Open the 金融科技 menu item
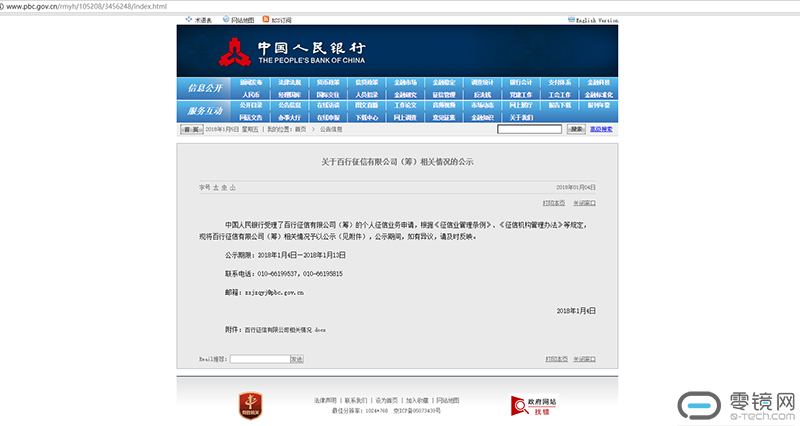Viewport: 800px width, 426px height. coord(598,82)
